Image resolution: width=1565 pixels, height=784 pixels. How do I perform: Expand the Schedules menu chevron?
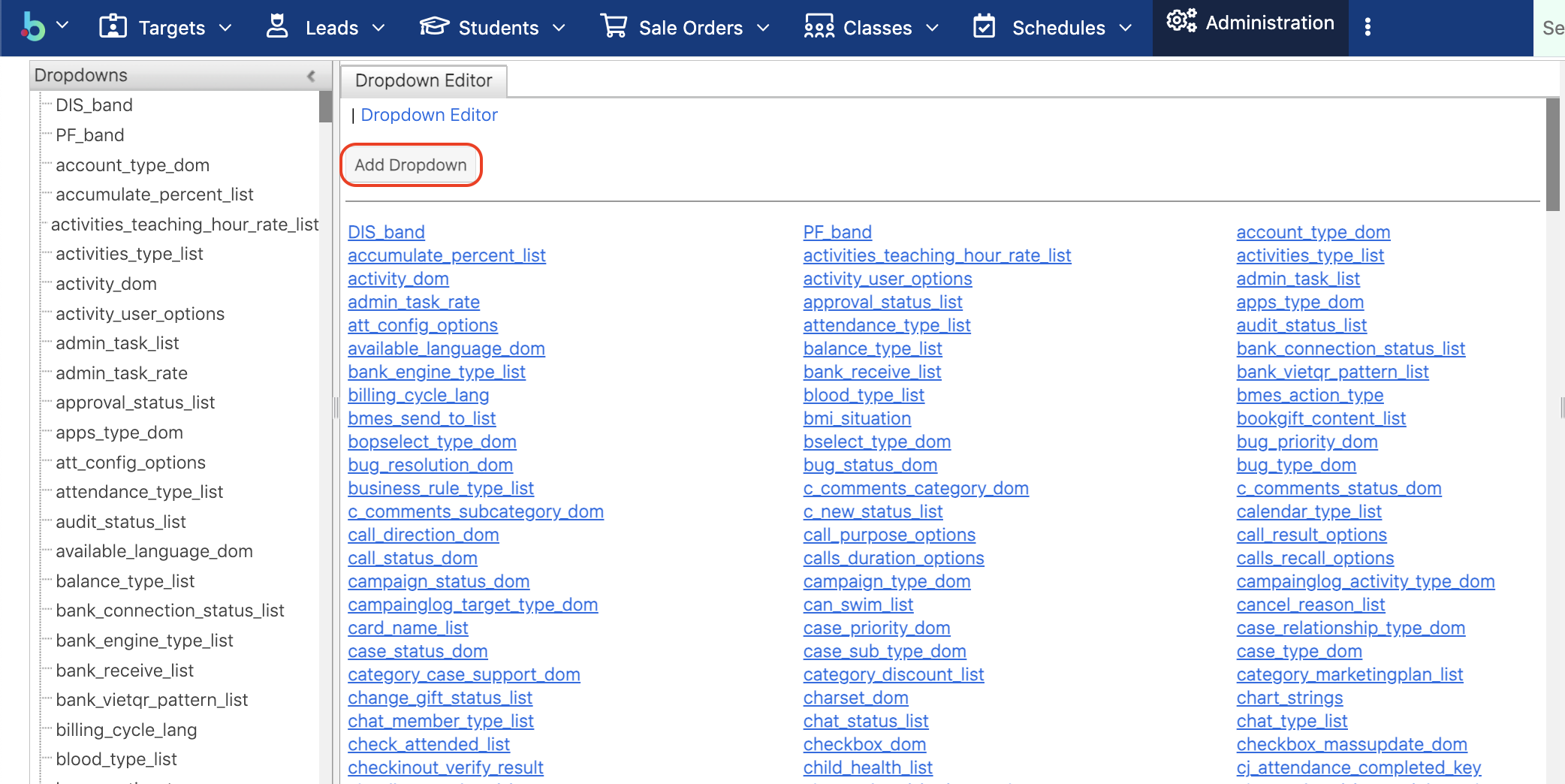[x=1126, y=28]
